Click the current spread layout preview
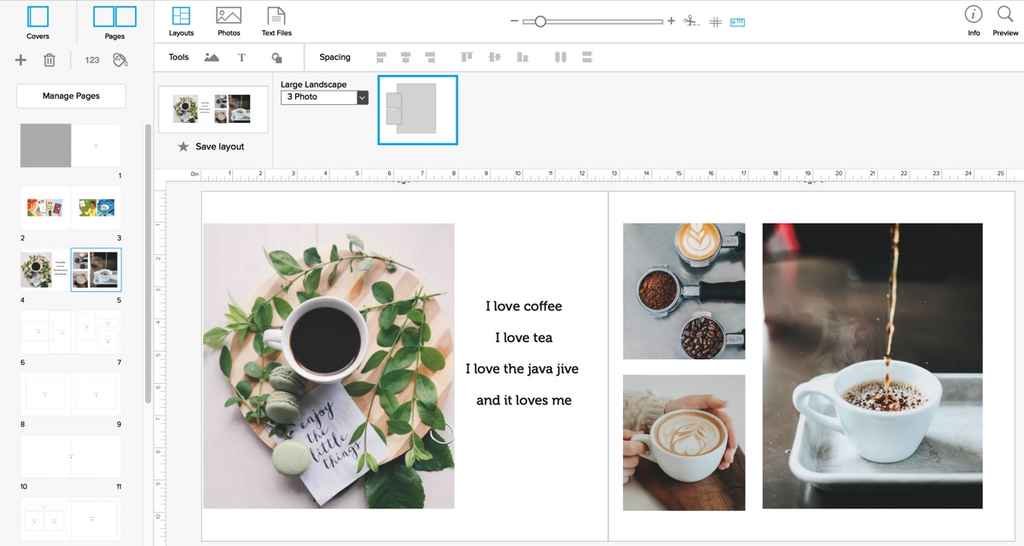The image size is (1024, 546). click(x=214, y=109)
